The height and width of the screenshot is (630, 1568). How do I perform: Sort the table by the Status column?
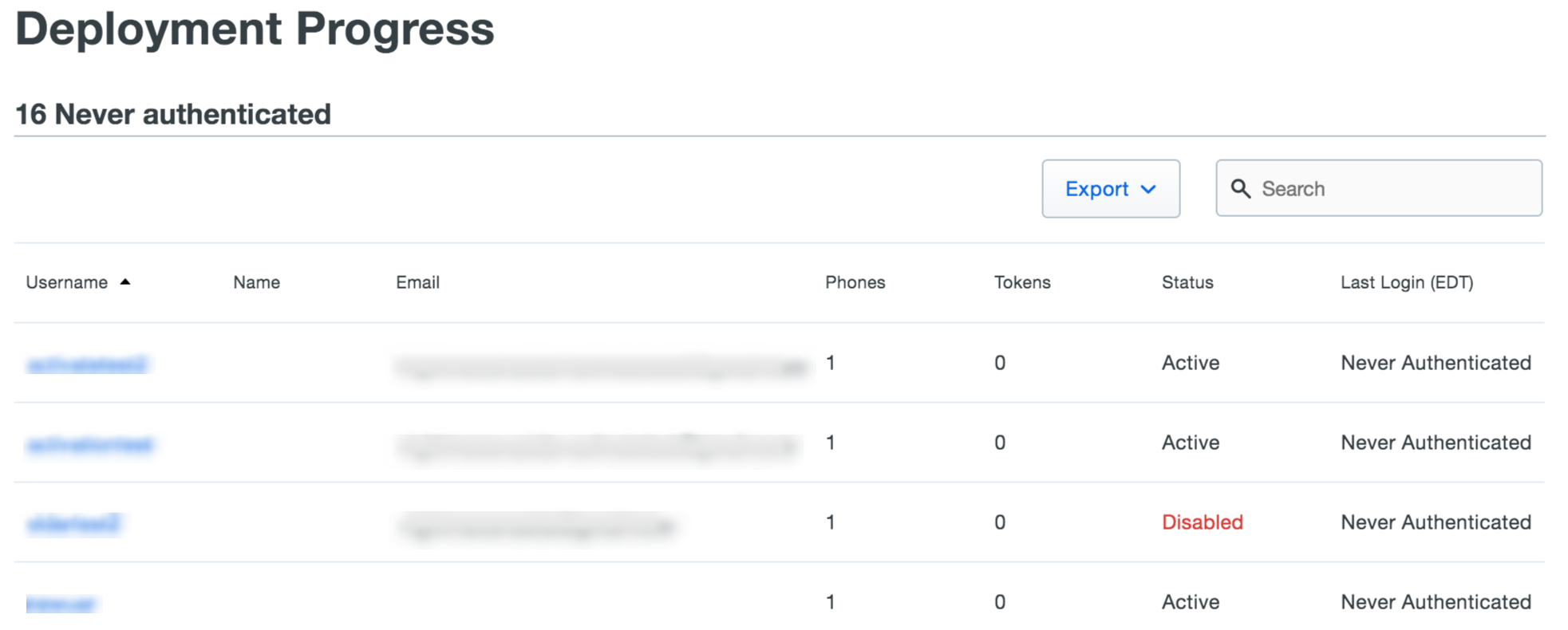[x=1187, y=282]
